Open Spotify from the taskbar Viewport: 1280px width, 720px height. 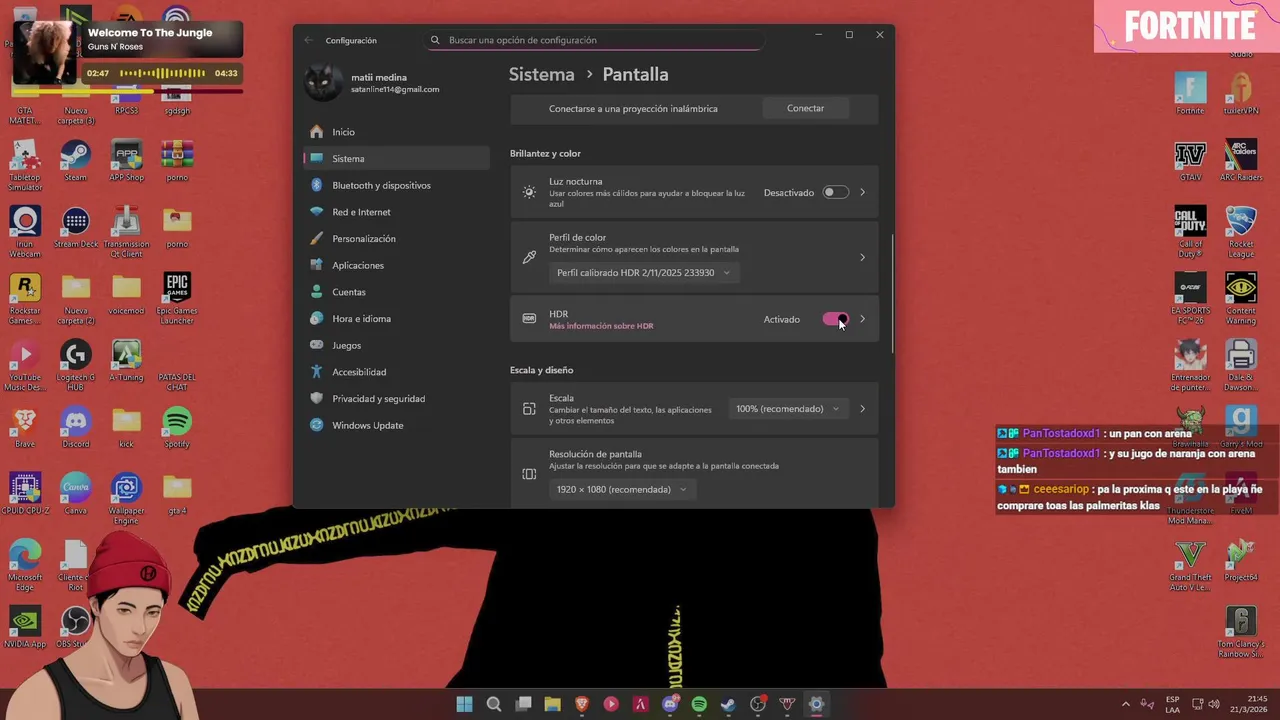(699, 704)
